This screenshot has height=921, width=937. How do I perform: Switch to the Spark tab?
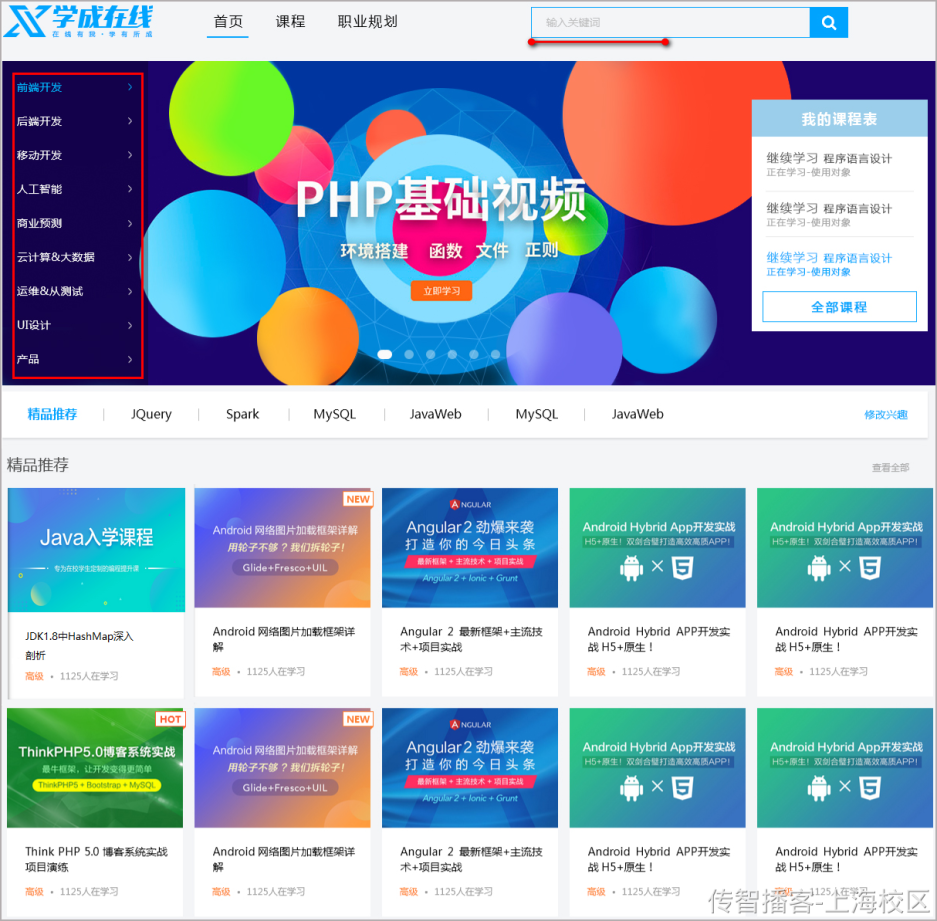[x=243, y=414]
